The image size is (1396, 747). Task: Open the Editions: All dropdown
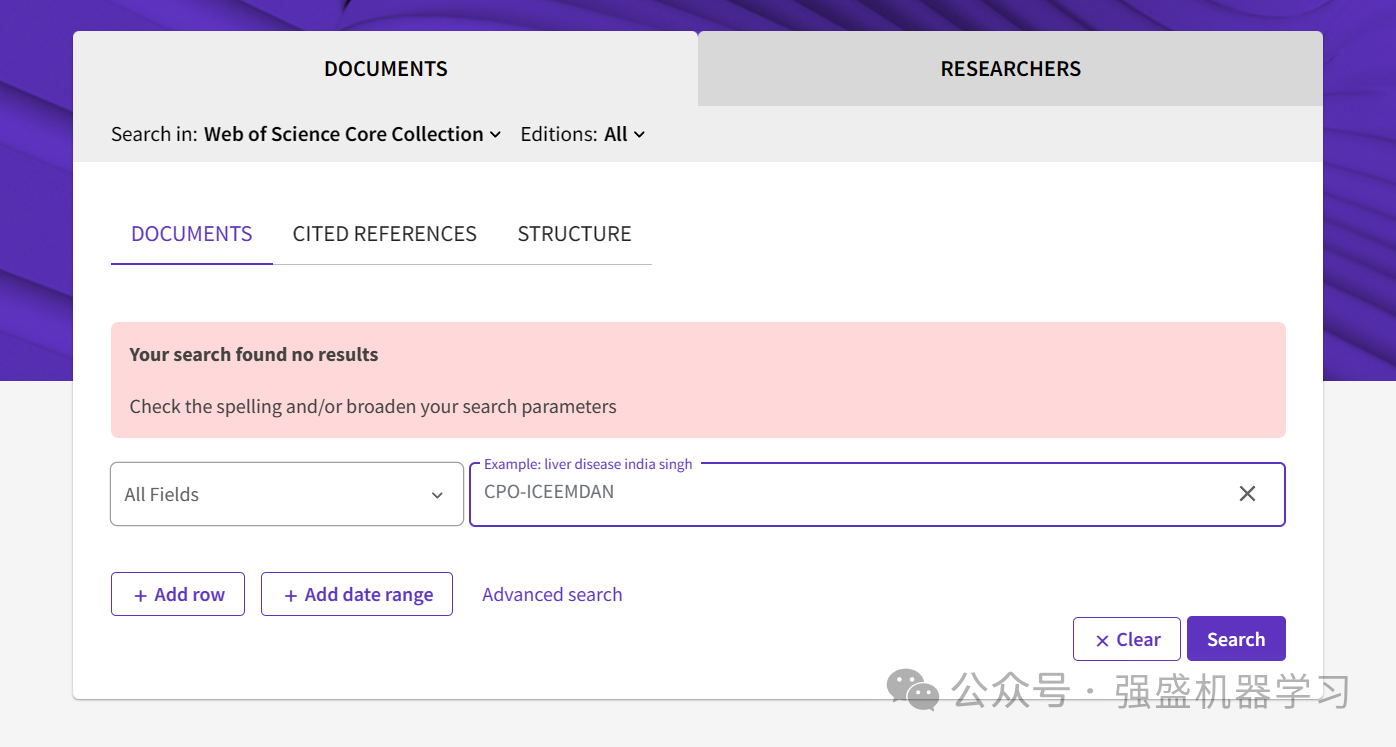(624, 134)
